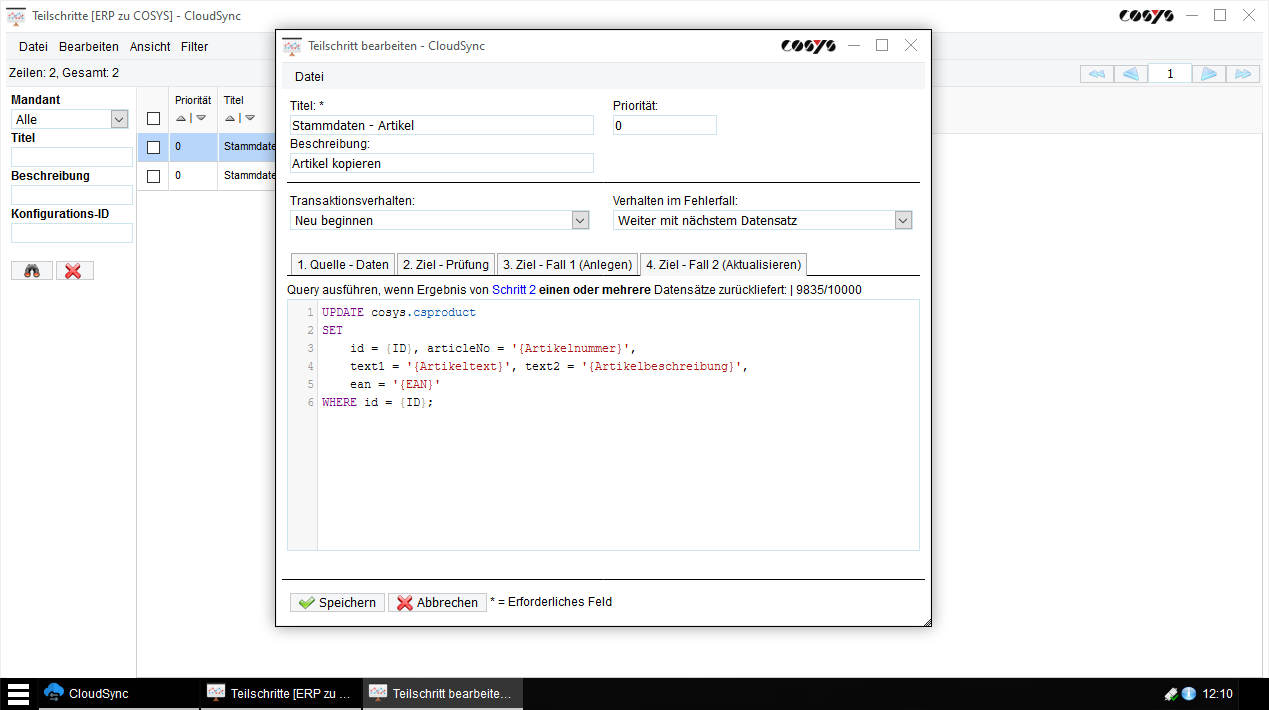Click the red X filter reset icon
The width and height of the screenshot is (1269, 710).
[x=74, y=269]
